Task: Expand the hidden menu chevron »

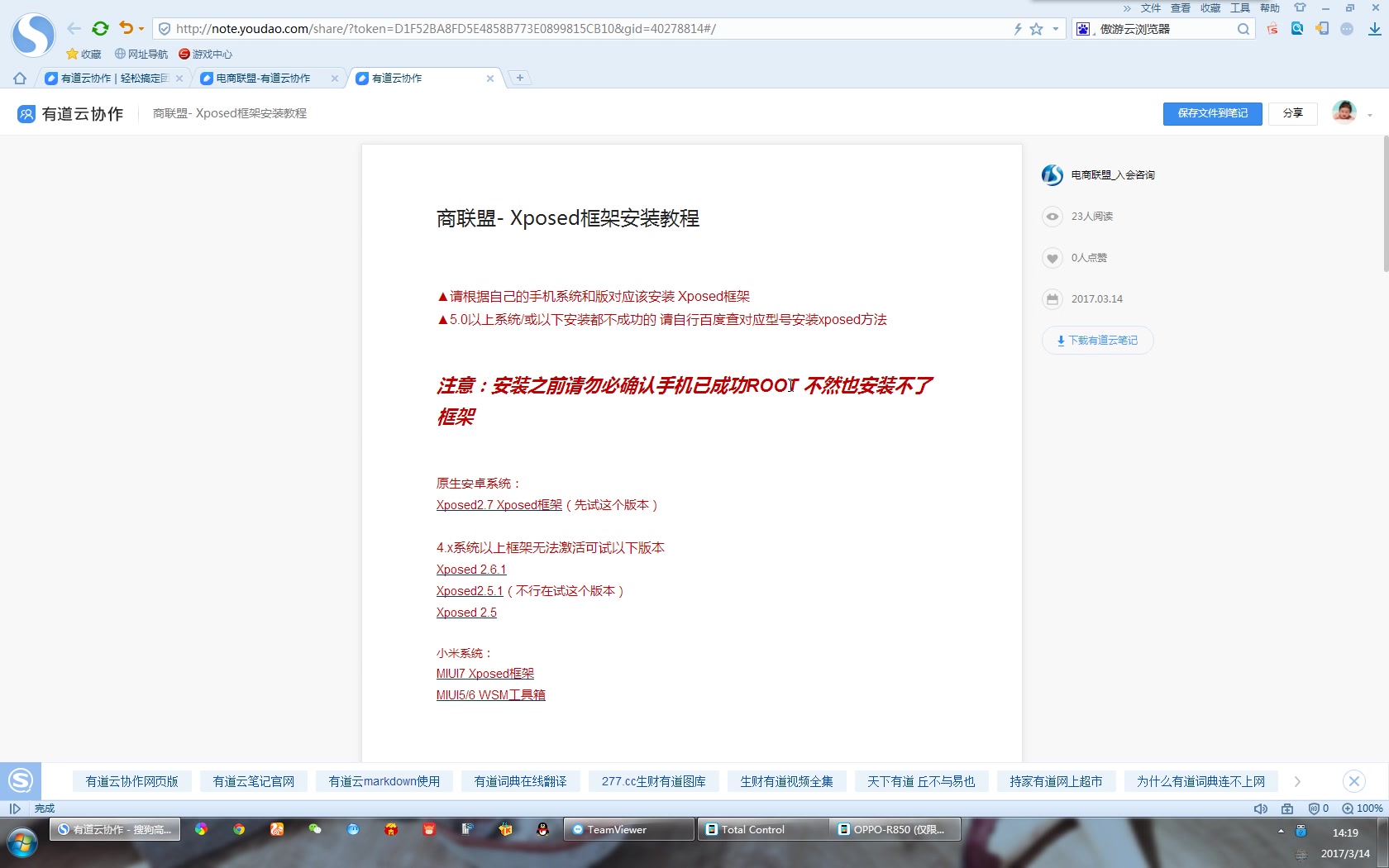Action: [1127, 8]
